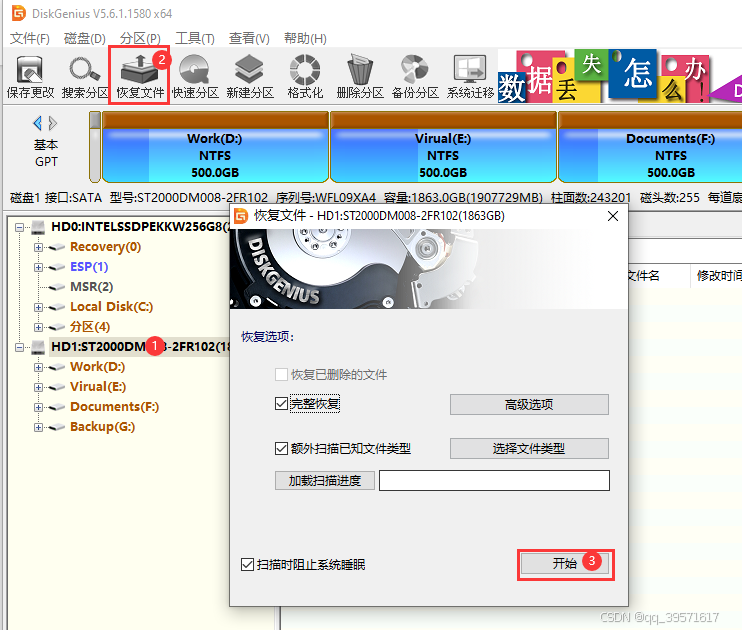
Task: Open the 查看(V) menu
Action: pyautogui.click(x=249, y=38)
